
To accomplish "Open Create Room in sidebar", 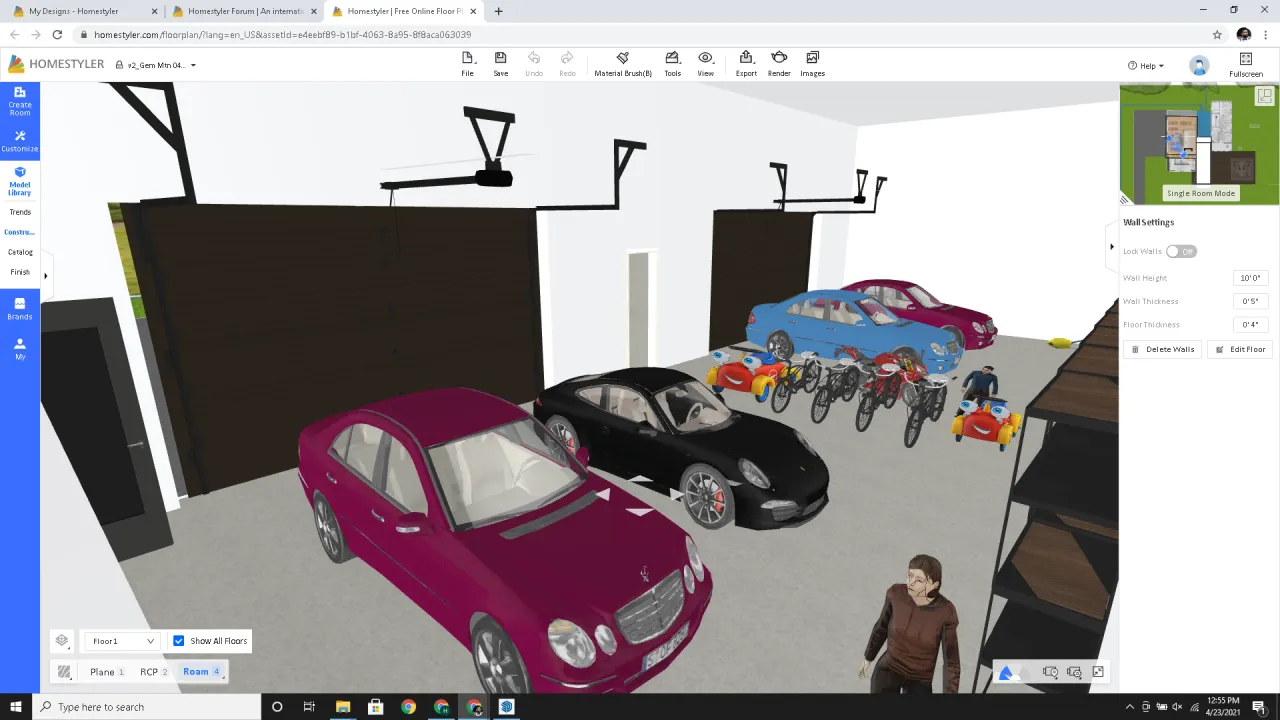I will click(20, 100).
